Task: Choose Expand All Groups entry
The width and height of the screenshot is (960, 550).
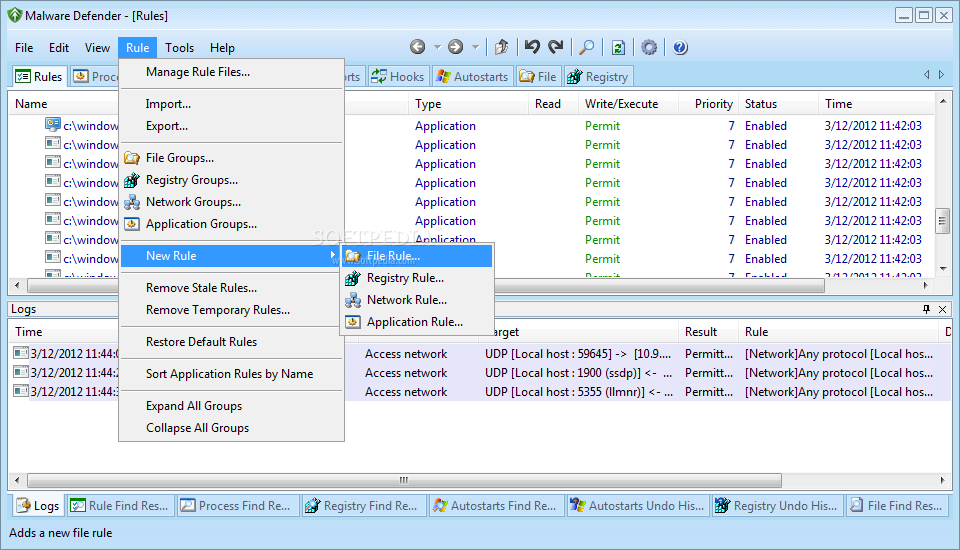Action: click(231, 405)
